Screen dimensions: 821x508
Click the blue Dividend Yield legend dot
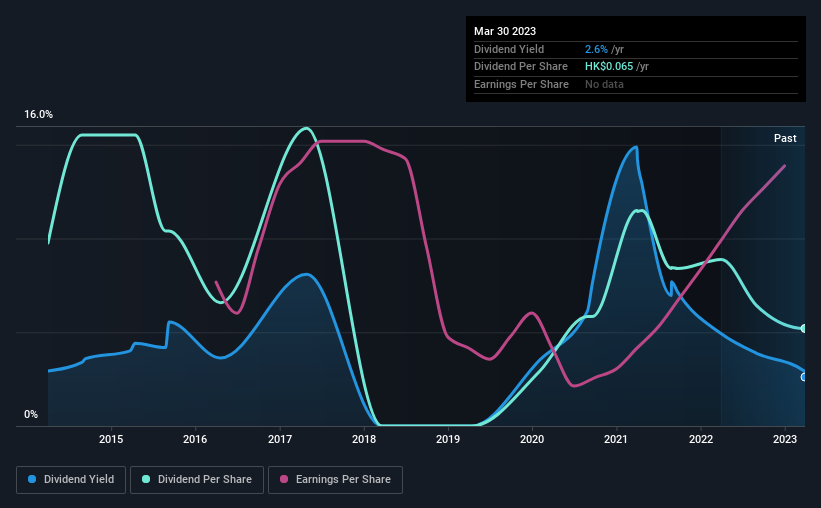(x=32, y=479)
